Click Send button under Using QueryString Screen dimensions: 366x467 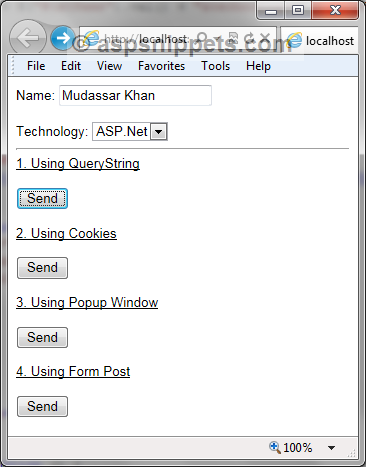pos(42,199)
